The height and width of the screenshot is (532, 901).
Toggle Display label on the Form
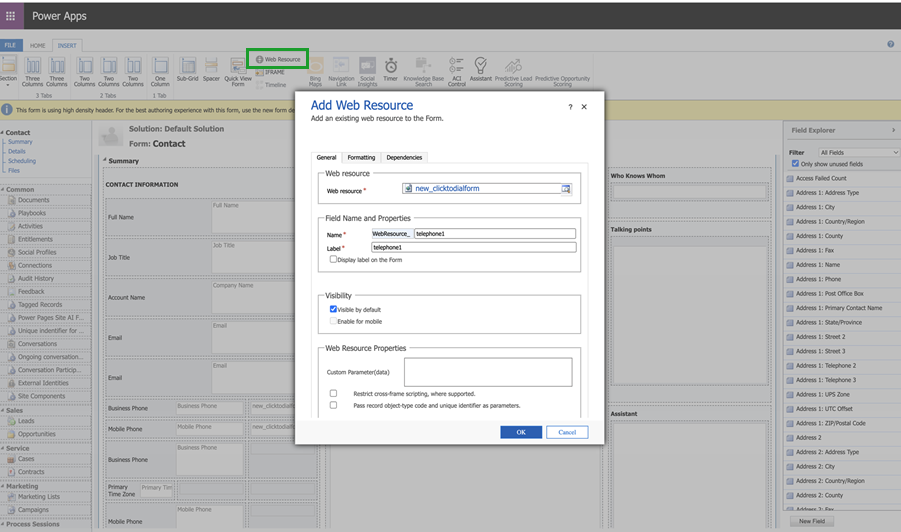(x=333, y=259)
